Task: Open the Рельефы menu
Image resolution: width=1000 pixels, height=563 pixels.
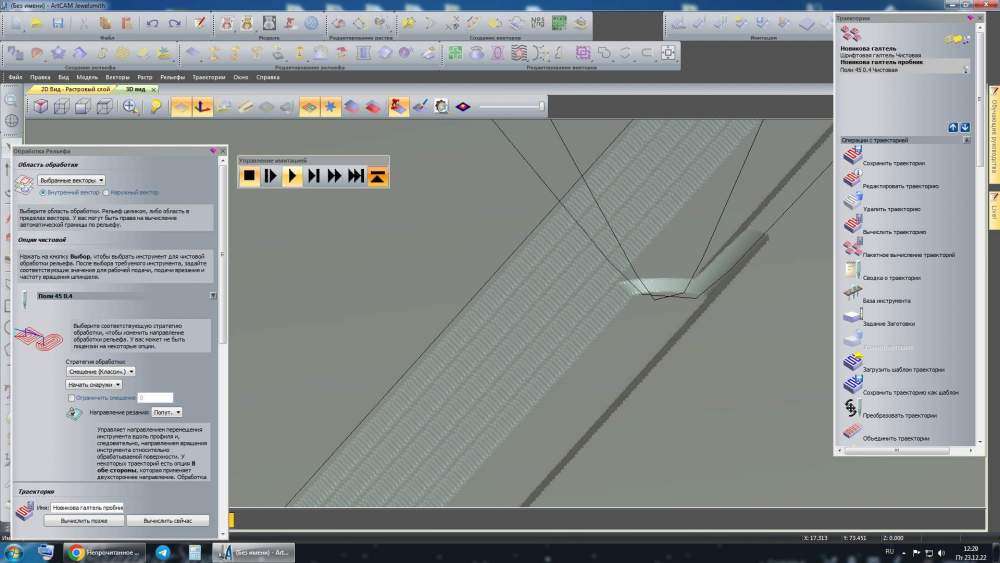Action: tap(172, 77)
